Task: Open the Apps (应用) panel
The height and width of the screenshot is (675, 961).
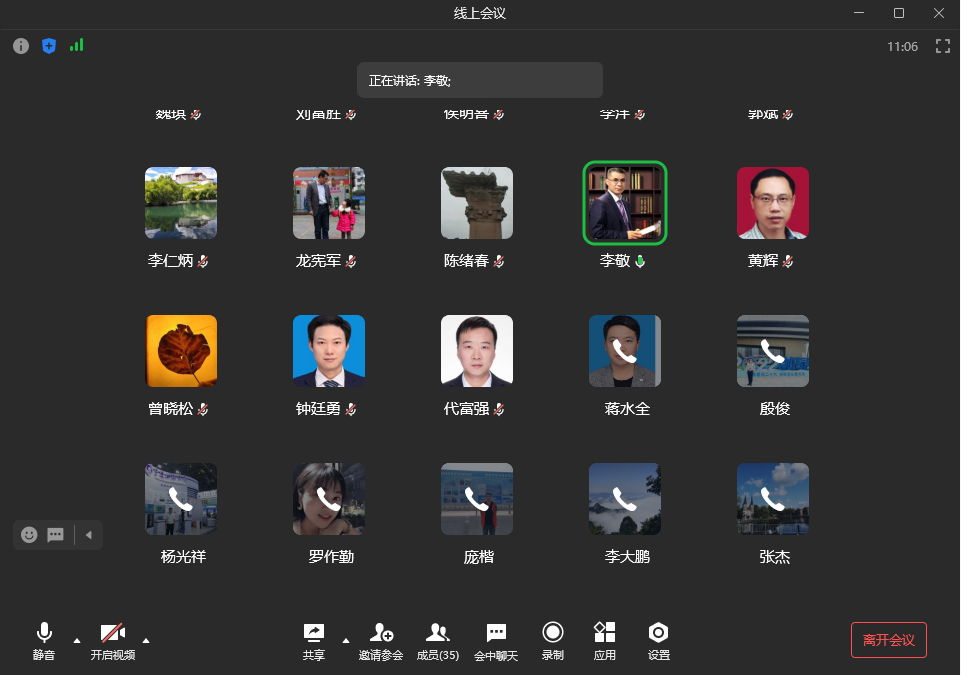Action: point(604,640)
